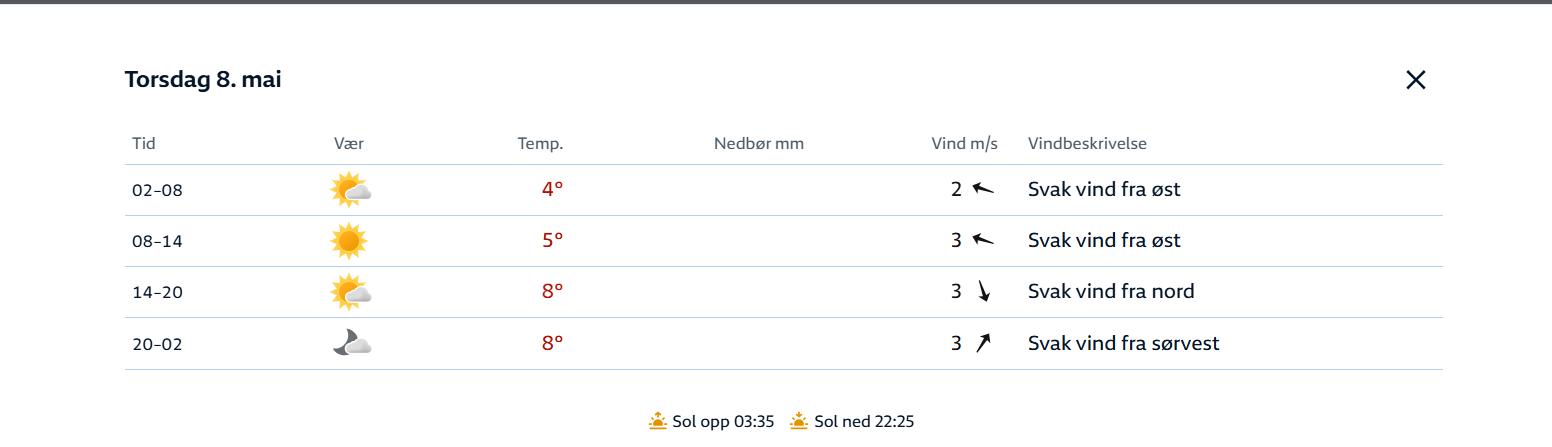Click the partly cloudy icon for 14–20
The image size is (1552, 447).
pyautogui.click(x=351, y=292)
